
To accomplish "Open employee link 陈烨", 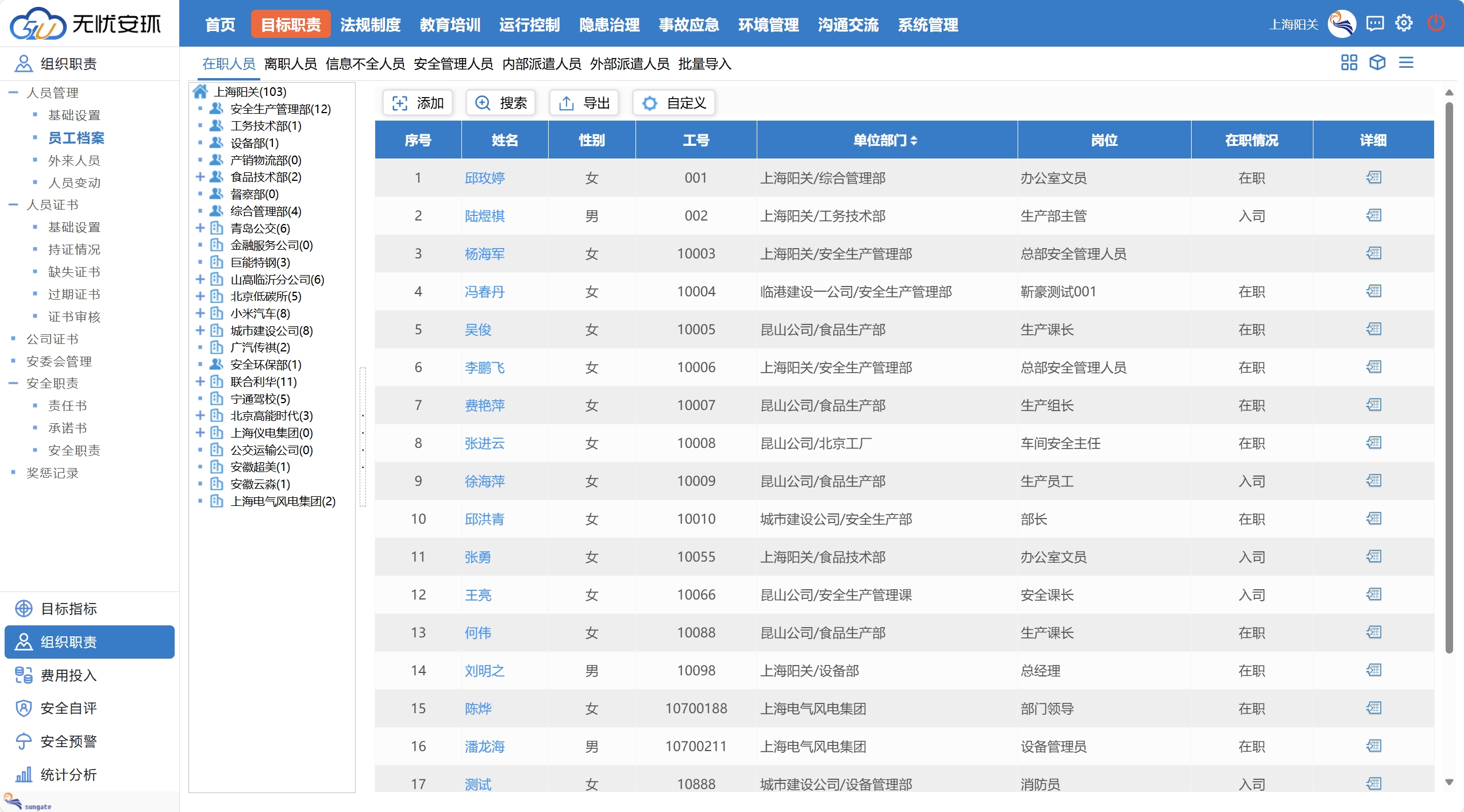I will point(478,709).
